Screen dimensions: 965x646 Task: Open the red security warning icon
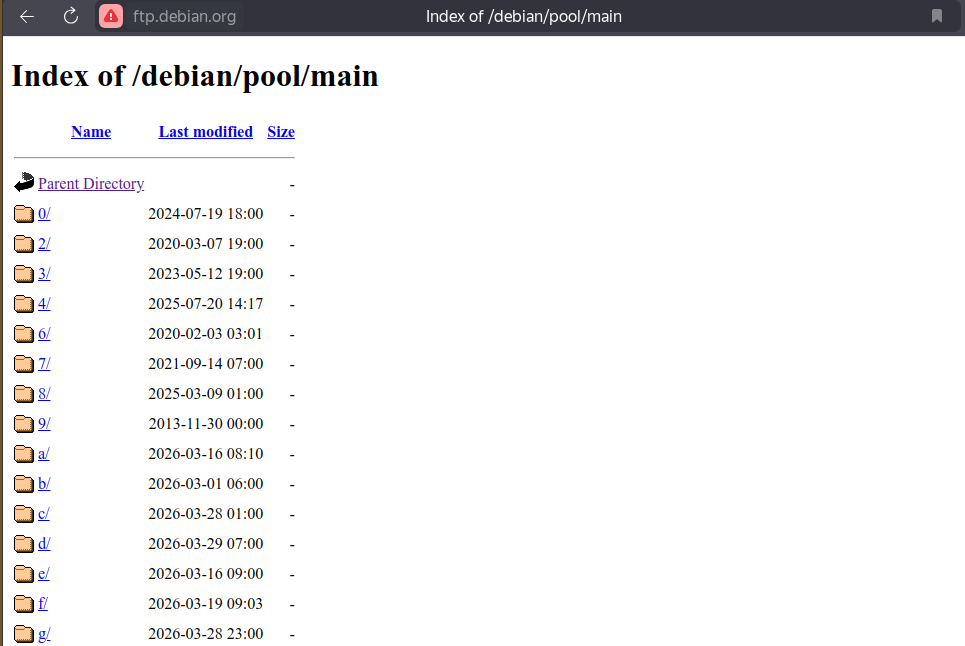[111, 17]
